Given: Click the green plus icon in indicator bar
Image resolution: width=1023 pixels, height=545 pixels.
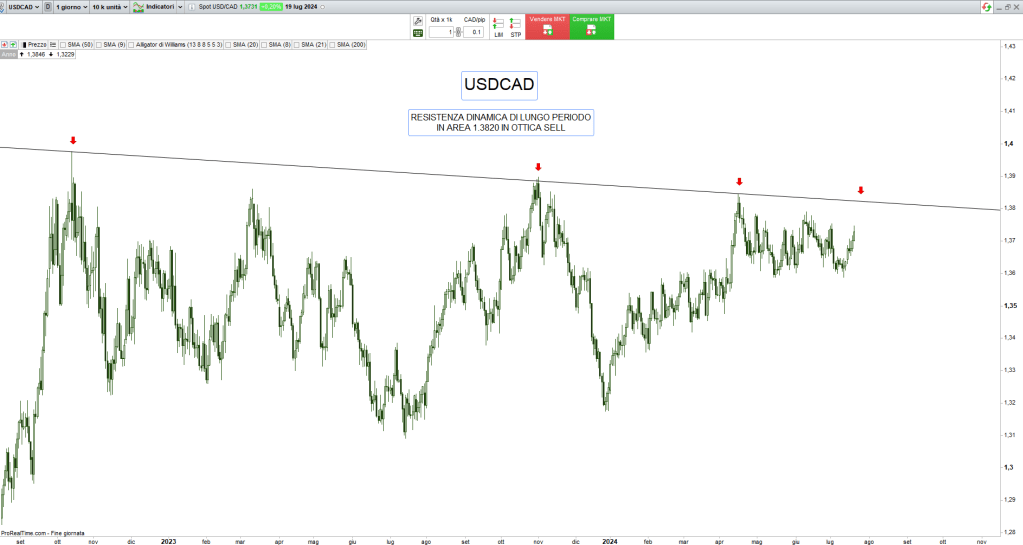Looking at the screenshot, I should pos(12,44).
